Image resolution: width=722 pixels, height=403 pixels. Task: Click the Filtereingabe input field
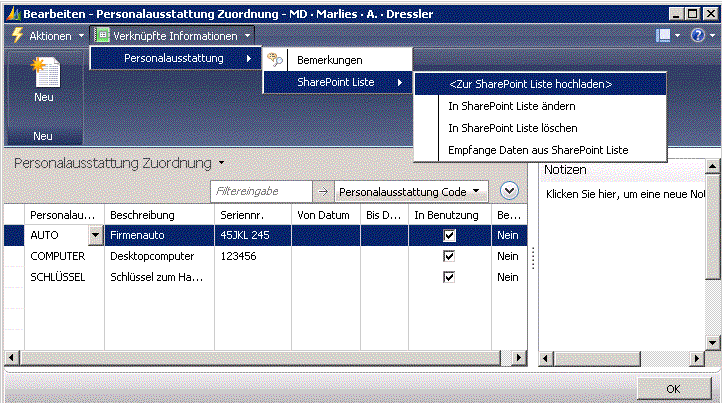pos(261,190)
